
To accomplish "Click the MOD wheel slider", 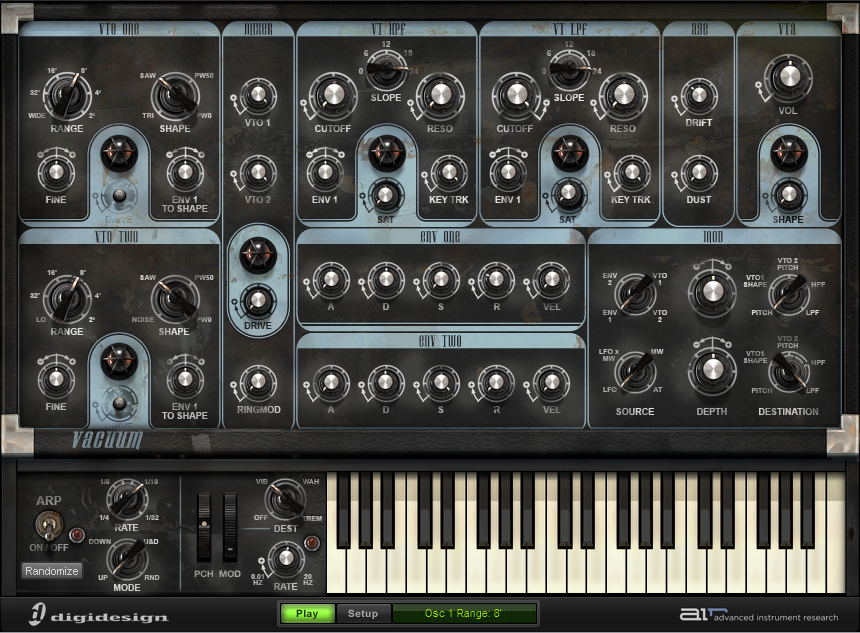I will (230, 528).
